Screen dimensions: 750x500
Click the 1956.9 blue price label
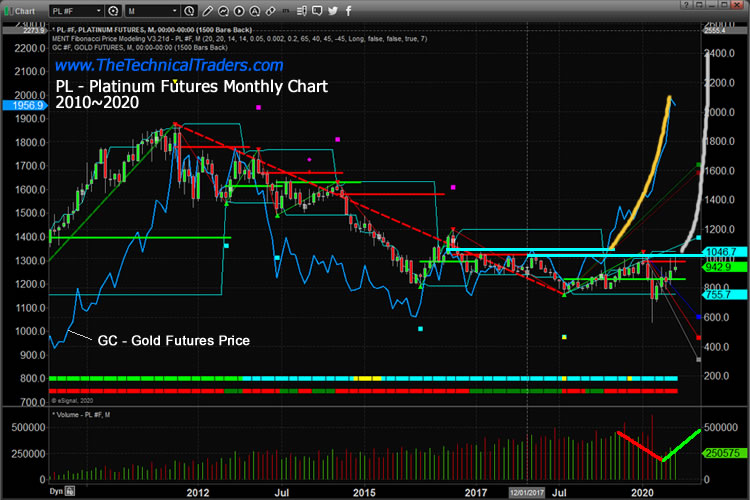point(22,104)
